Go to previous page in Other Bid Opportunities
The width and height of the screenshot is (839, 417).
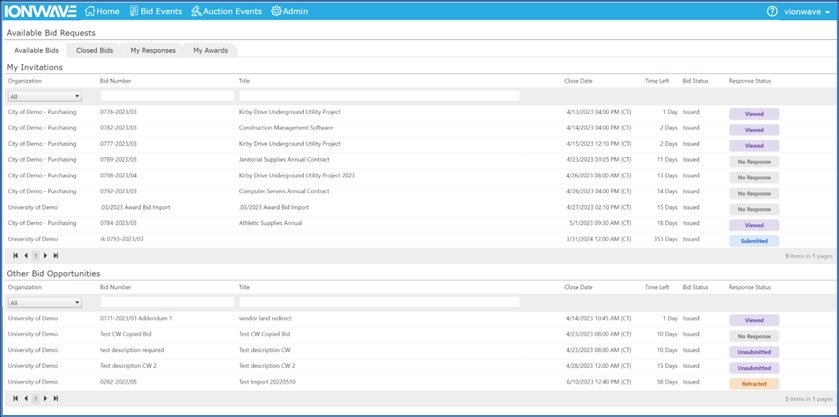[x=26, y=398]
